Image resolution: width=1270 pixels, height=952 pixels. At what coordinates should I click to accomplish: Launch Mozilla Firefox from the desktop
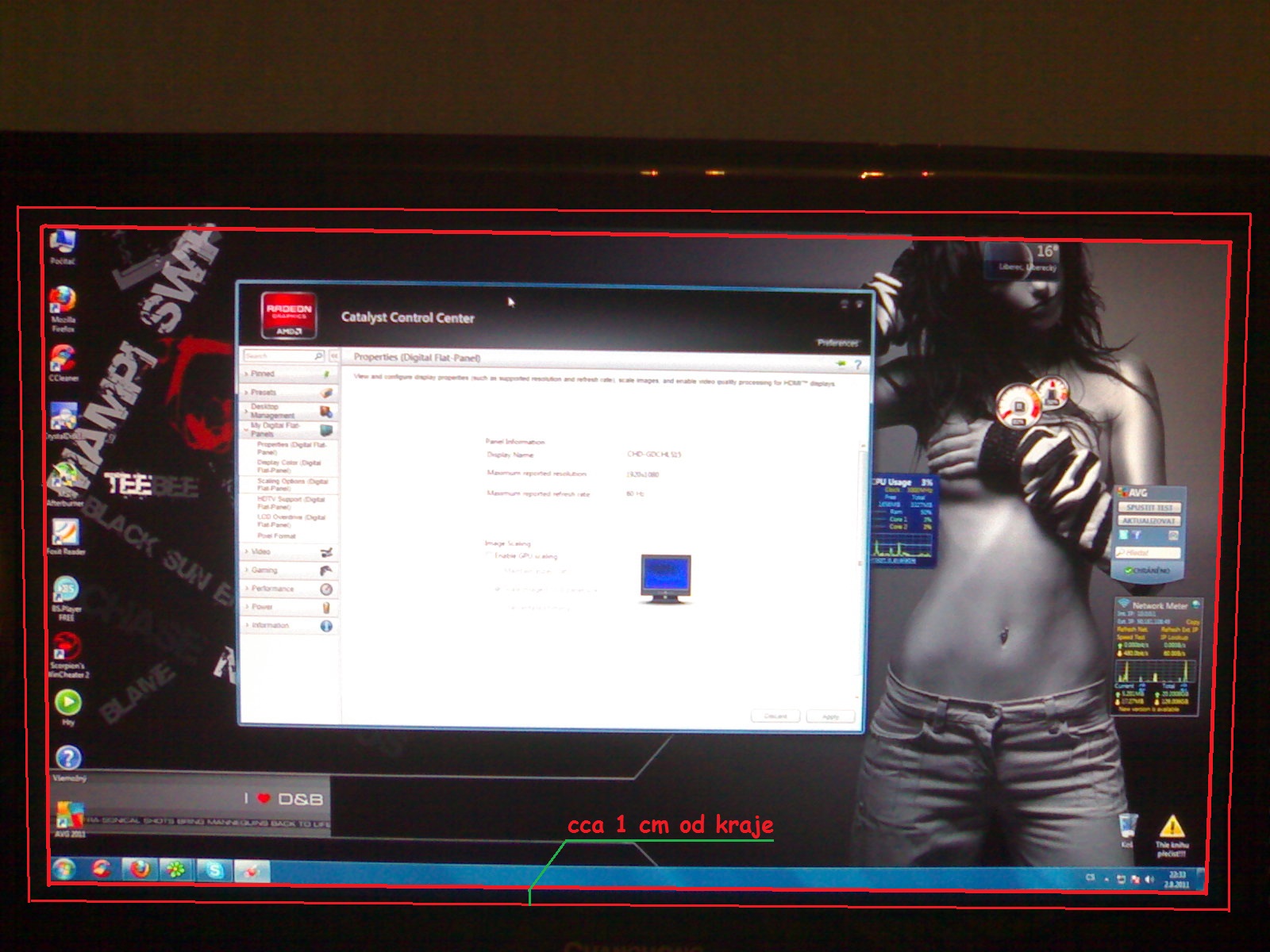click(63, 308)
